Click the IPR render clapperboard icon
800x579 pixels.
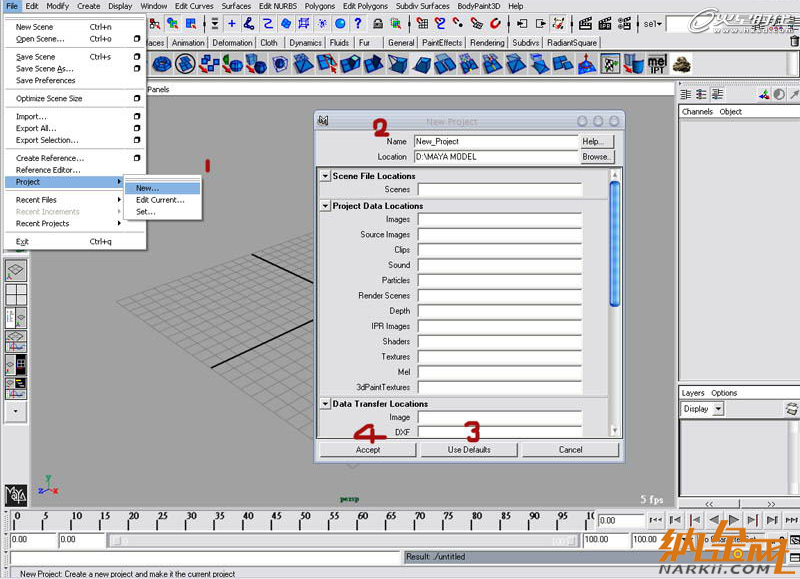tap(606, 22)
